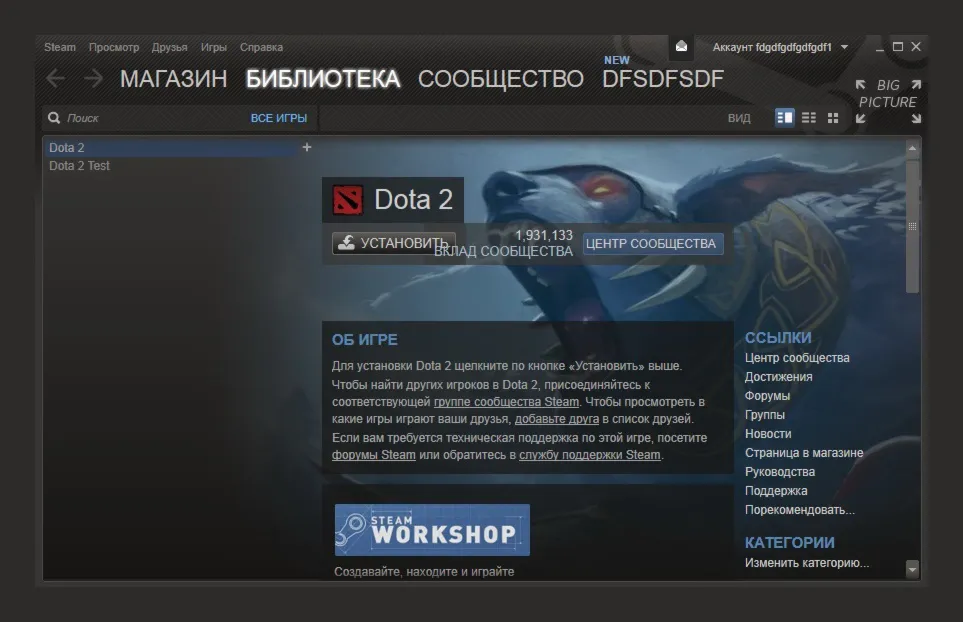Click the Порекомендовать... link

[x=800, y=510]
